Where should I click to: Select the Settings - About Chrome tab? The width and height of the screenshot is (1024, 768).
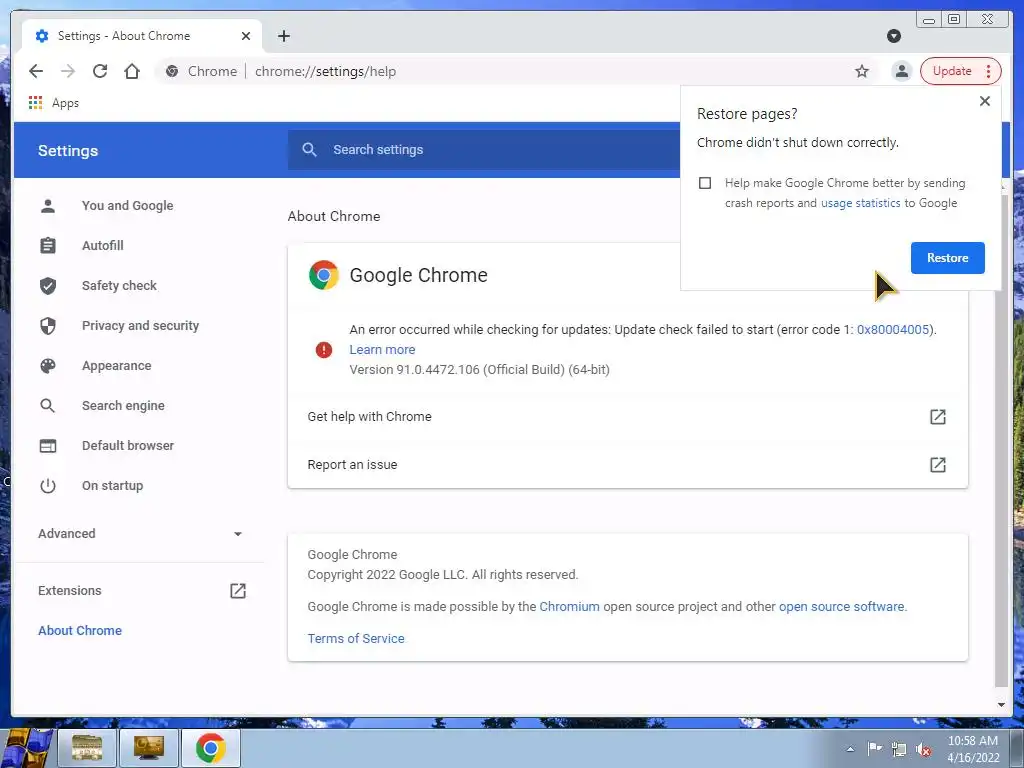(142, 36)
